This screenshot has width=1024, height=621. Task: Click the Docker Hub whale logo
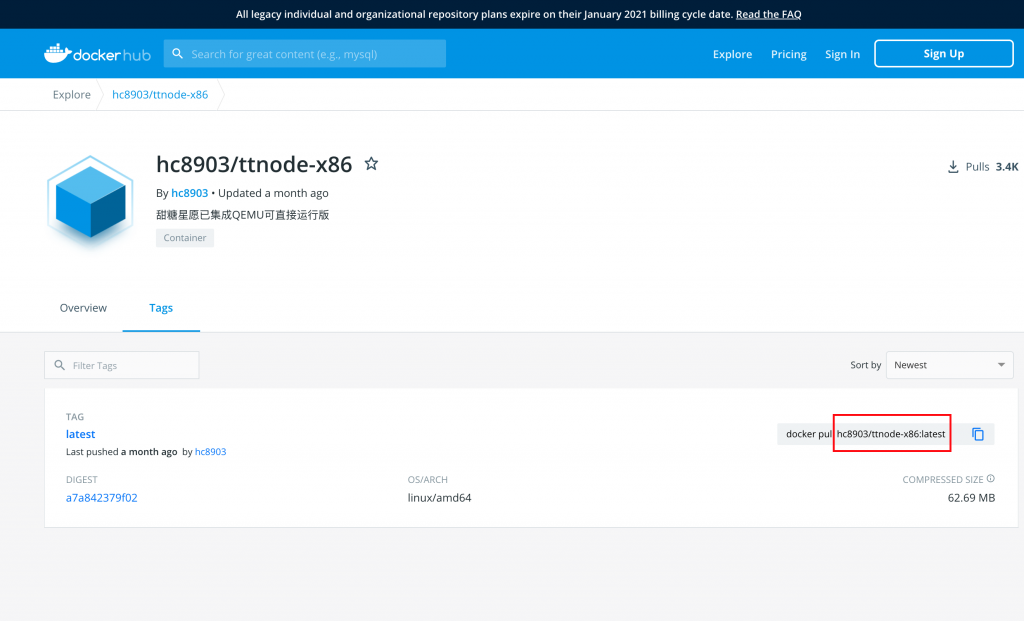click(57, 53)
